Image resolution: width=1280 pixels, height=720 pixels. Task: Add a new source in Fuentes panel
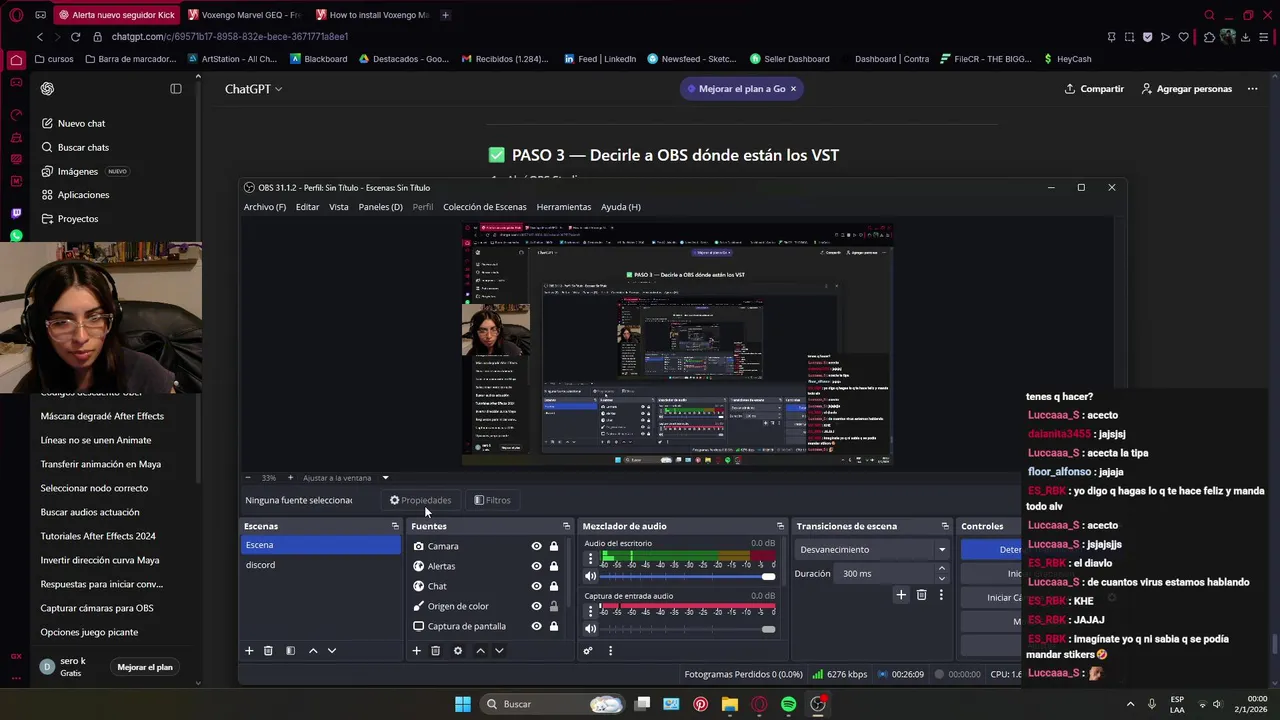click(x=416, y=651)
